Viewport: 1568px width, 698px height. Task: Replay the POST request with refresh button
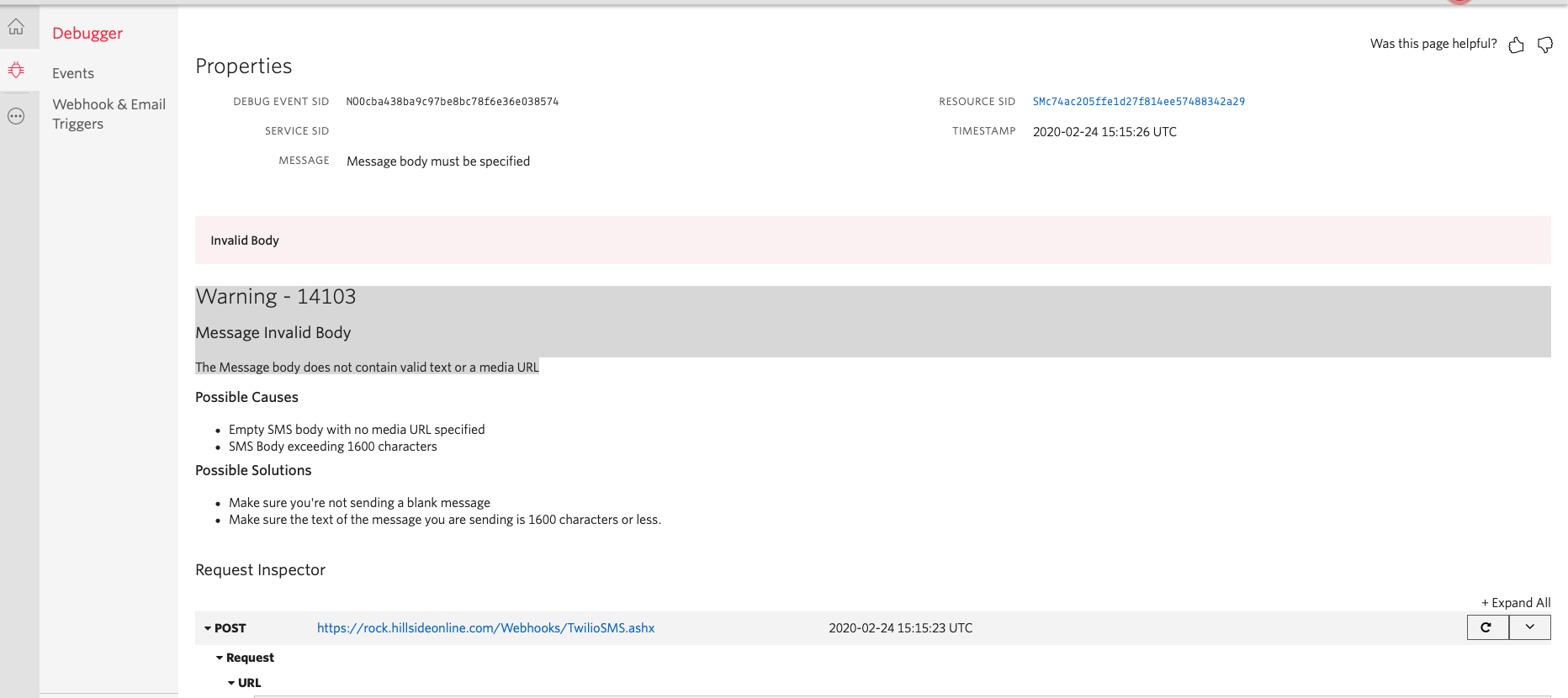point(1487,627)
